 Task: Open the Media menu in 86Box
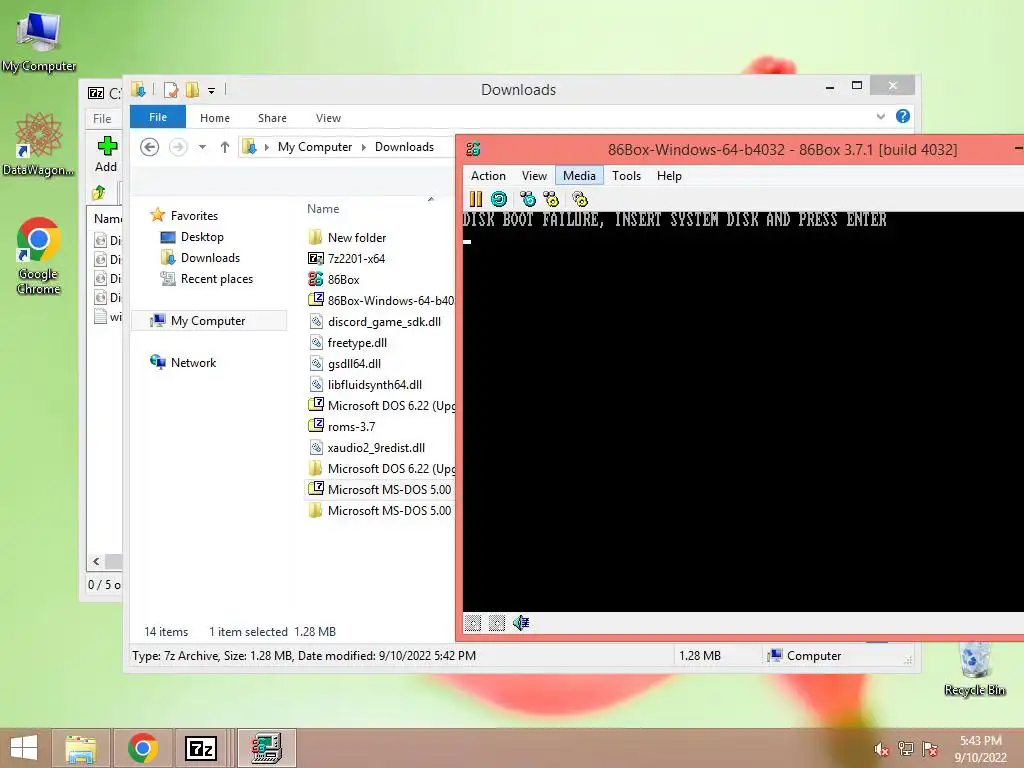[579, 176]
